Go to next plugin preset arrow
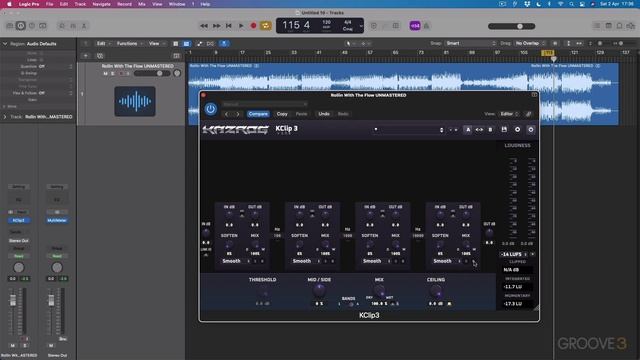The image size is (640, 360). [x=238, y=114]
